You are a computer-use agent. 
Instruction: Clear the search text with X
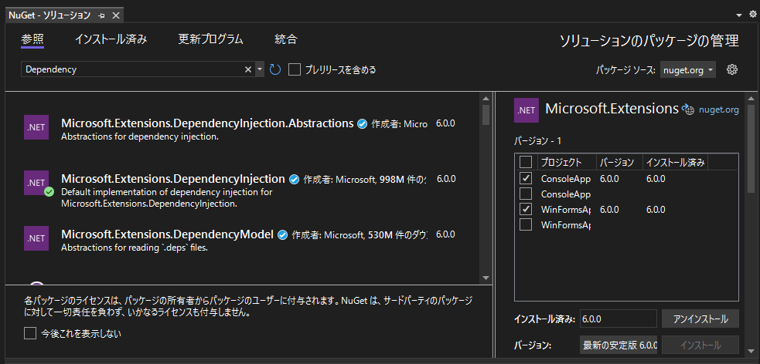click(x=248, y=69)
